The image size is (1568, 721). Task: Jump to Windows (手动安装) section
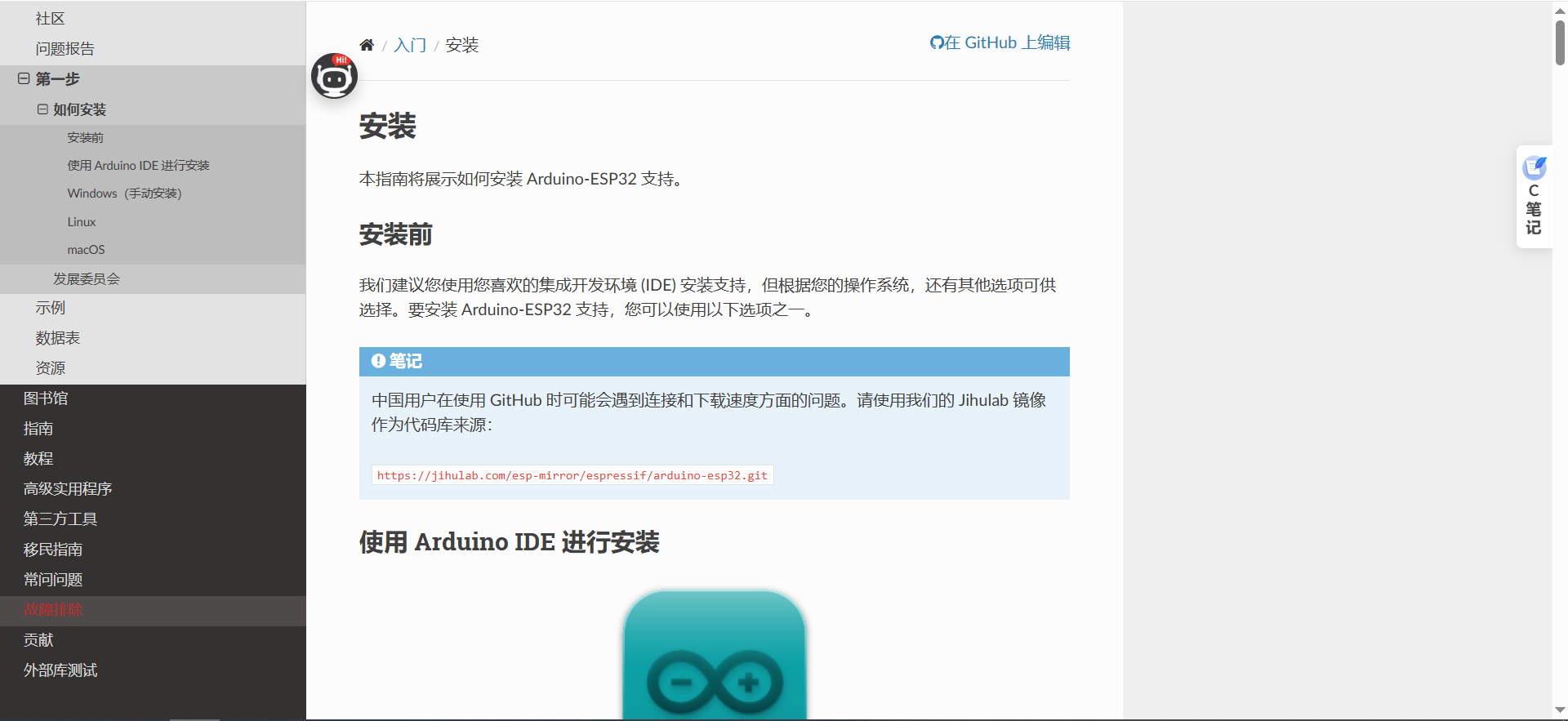[x=124, y=194]
